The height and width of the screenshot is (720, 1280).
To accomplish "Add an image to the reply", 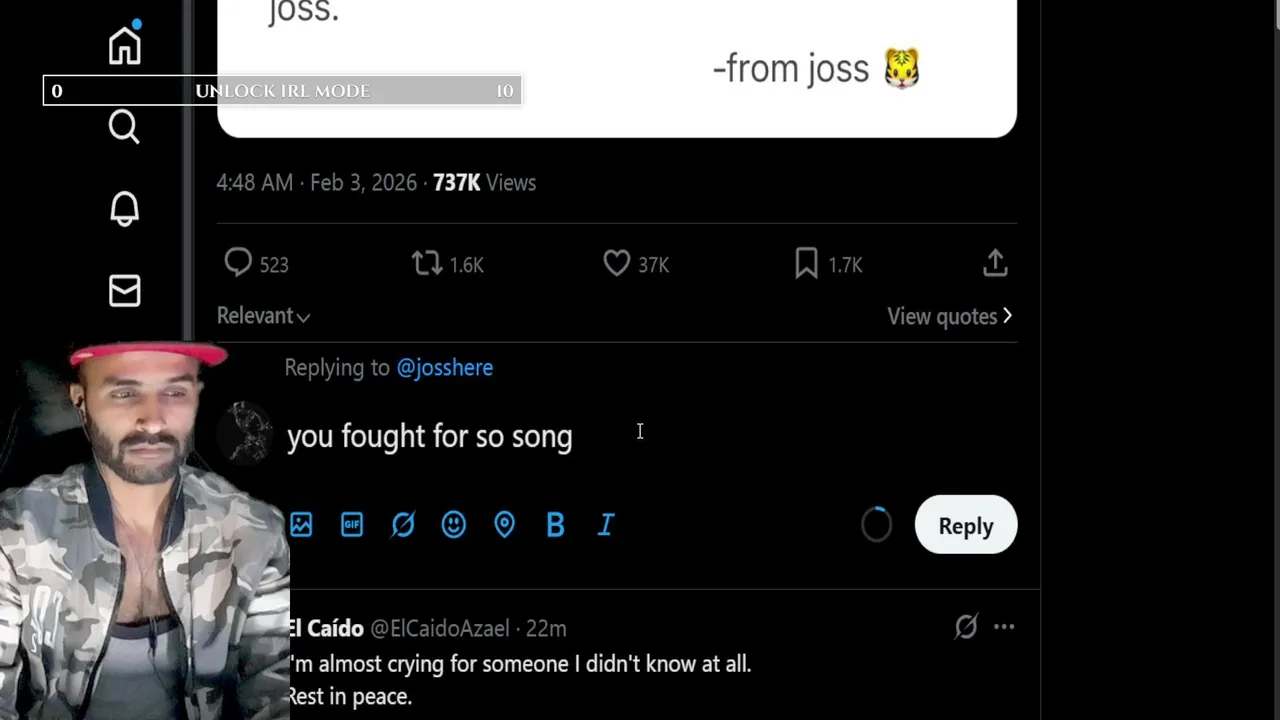I will click(301, 525).
